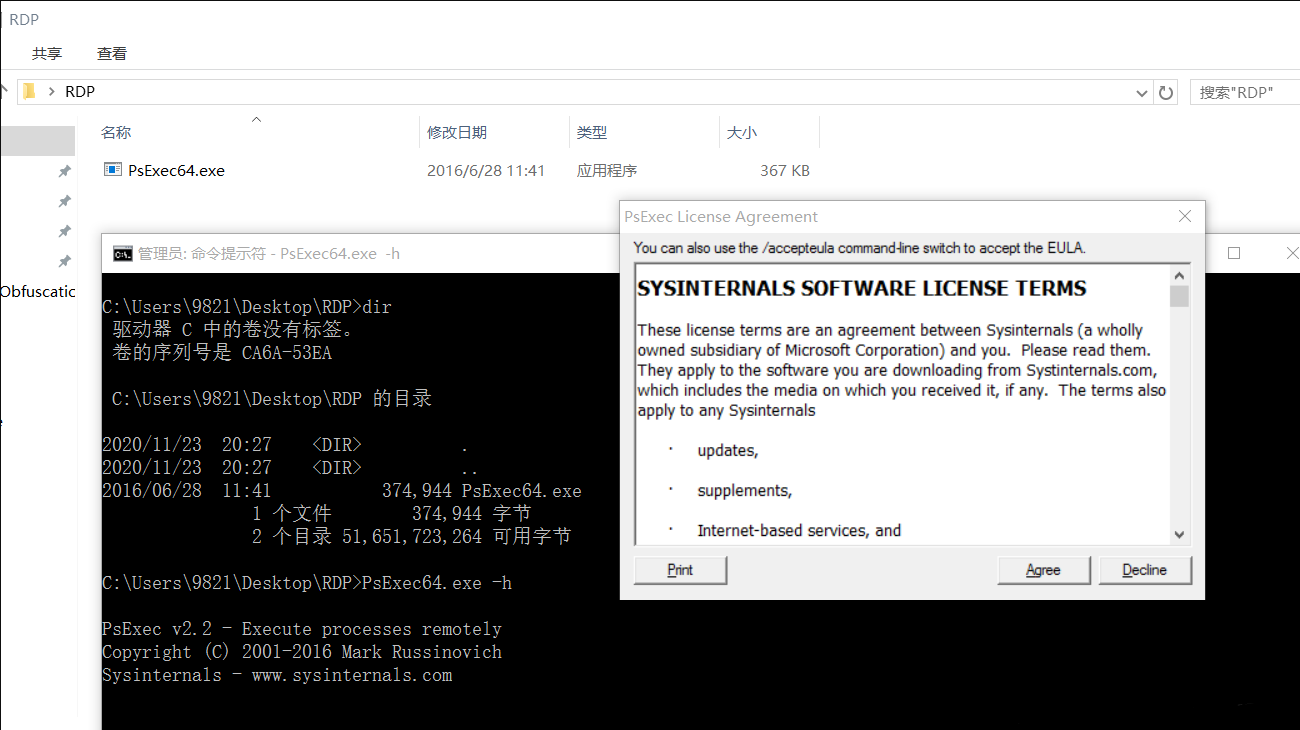Image resolution: width=1300 pixels, height=730 pixels.
Task: Click the scroll-up arrow in license text
Action: (1179, 276)
